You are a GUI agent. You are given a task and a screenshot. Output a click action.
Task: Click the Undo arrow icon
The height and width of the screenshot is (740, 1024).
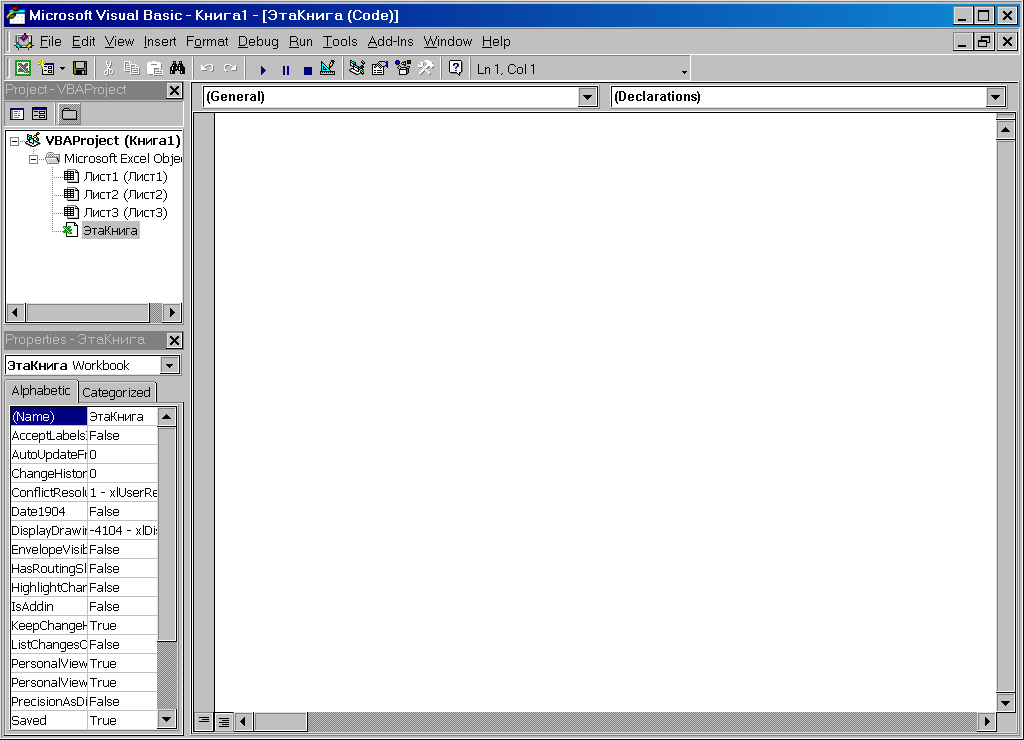click(x=207, y=68)
